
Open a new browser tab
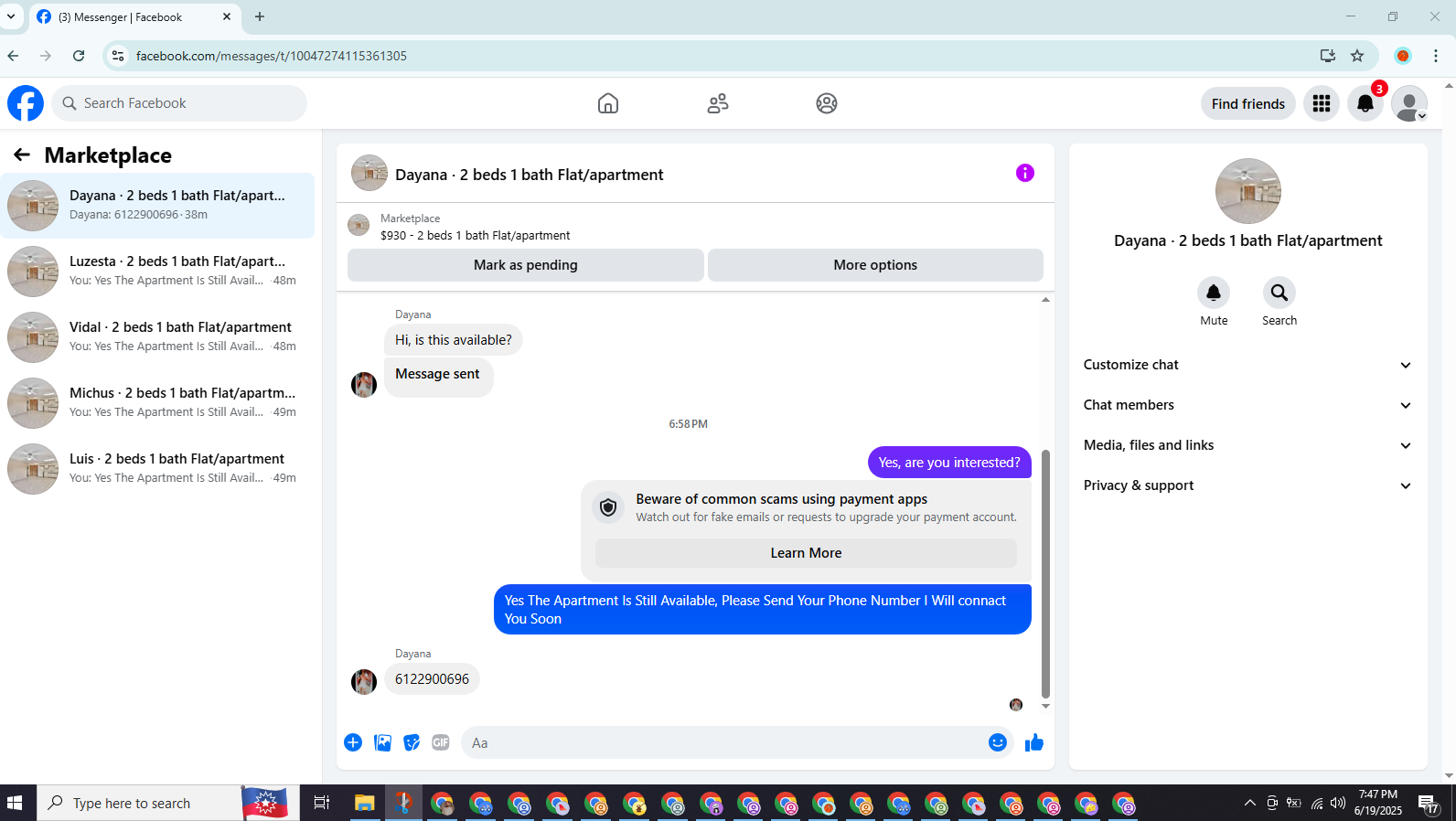(260, 16)
